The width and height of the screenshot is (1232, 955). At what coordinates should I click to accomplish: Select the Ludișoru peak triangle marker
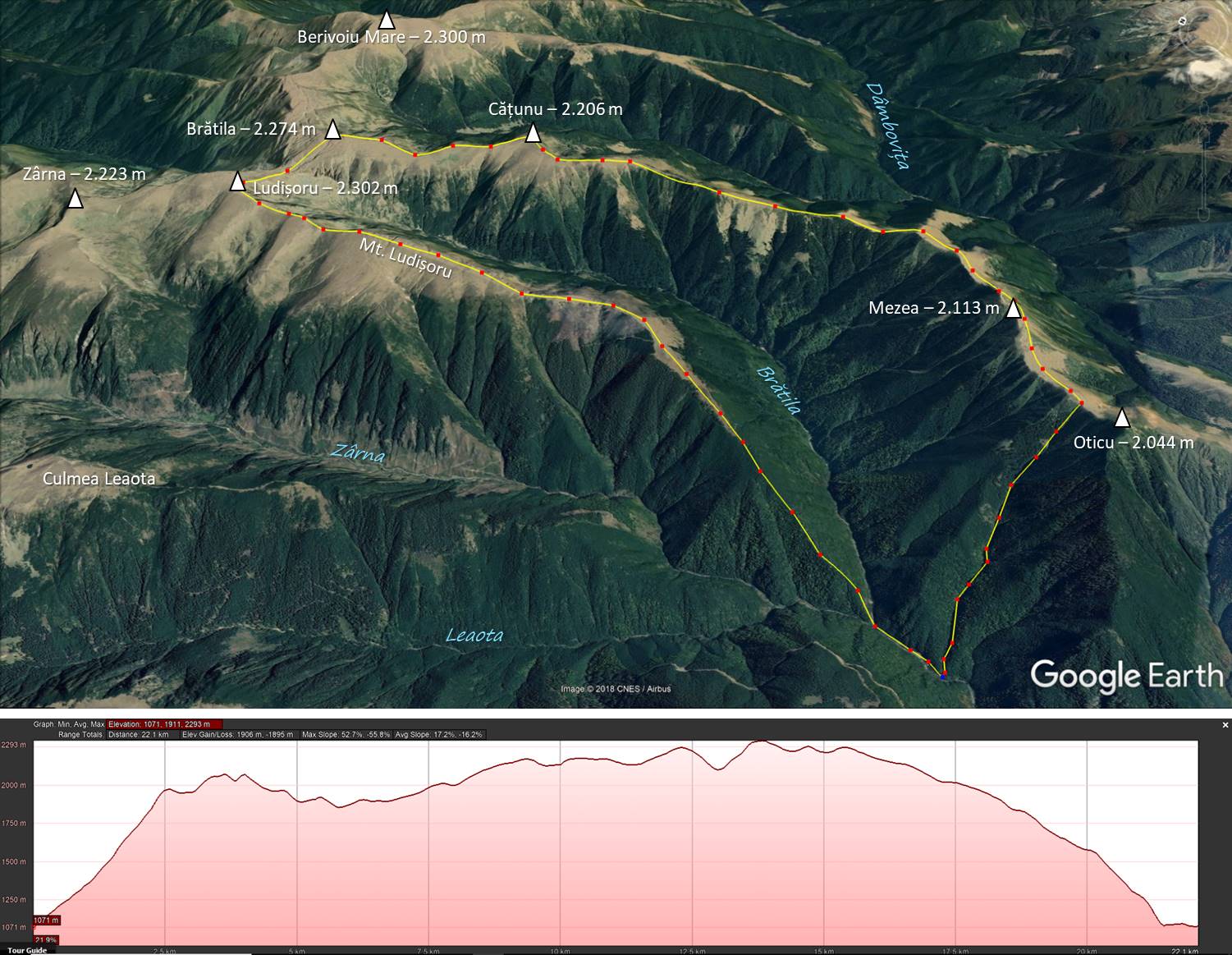coord(237,181)
